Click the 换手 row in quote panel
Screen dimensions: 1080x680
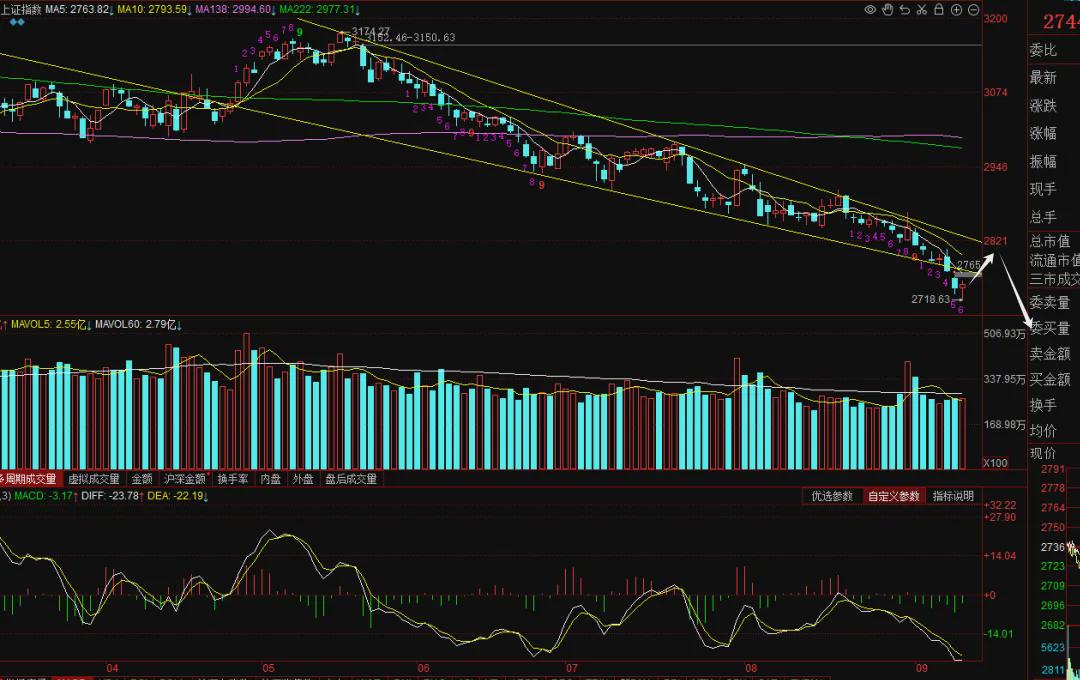click(1043, 405)
